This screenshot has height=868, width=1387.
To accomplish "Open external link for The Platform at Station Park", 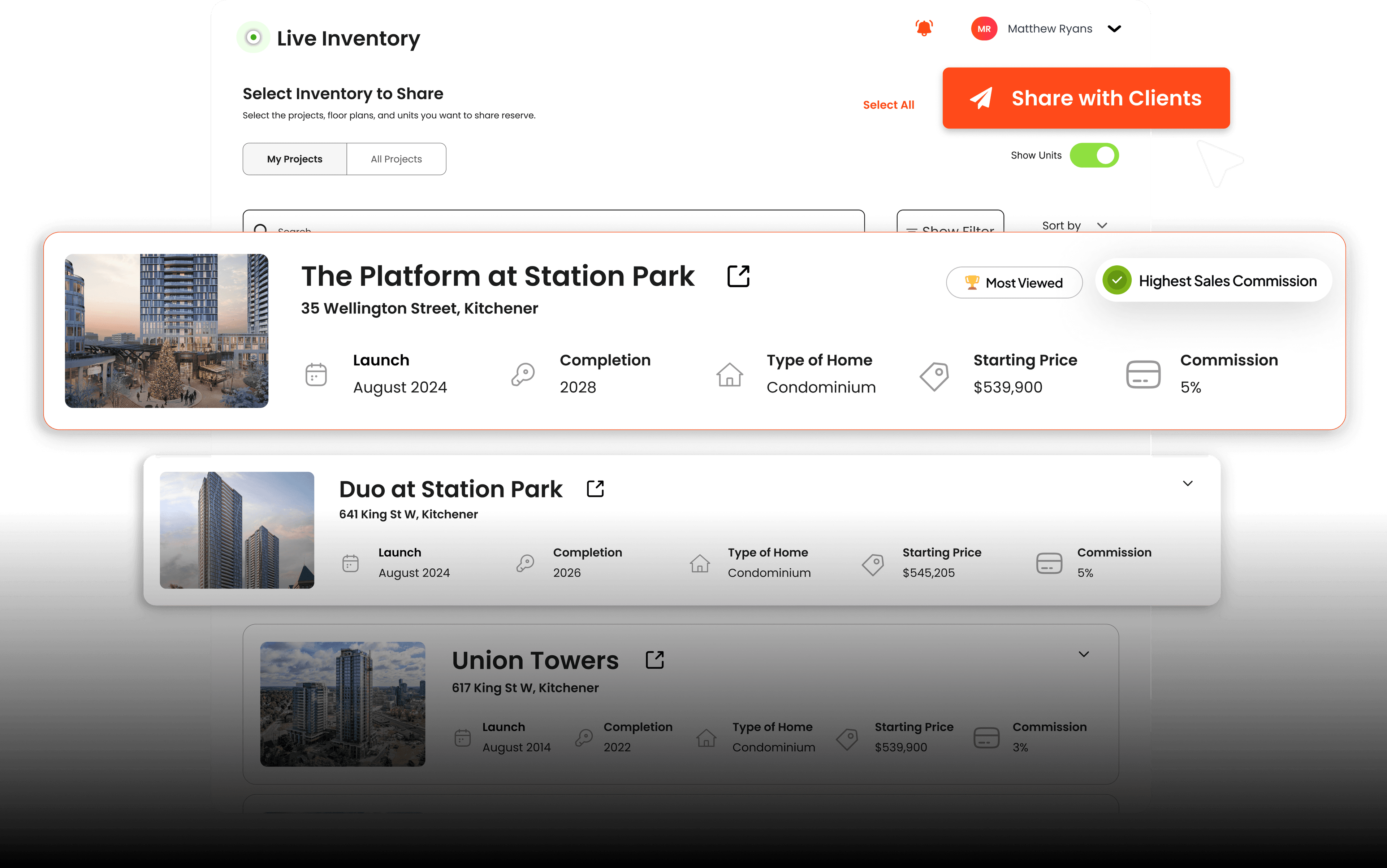I will (x=738, y=276).
